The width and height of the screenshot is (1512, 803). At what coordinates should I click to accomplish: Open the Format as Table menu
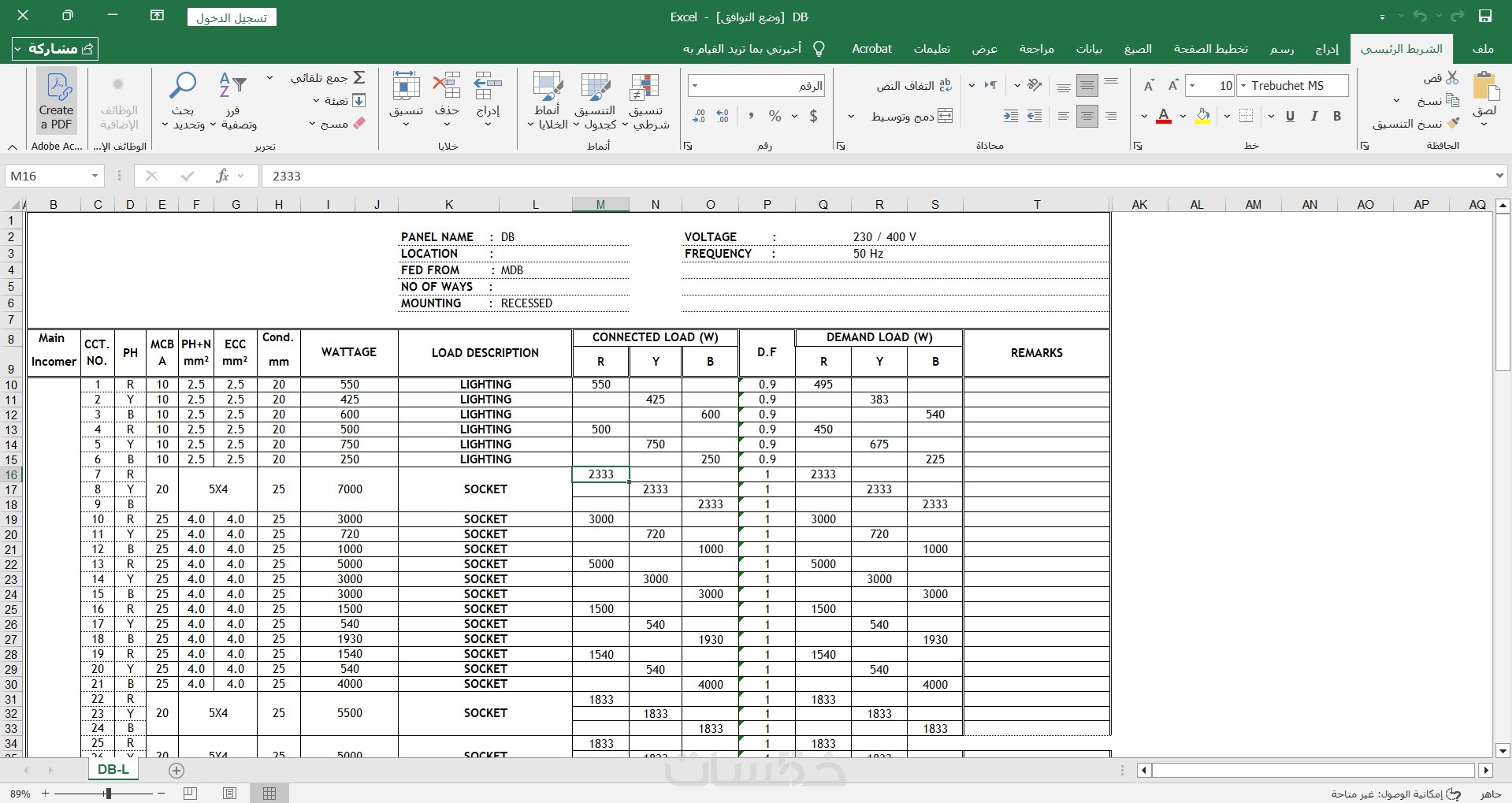[x=596, y=102]
